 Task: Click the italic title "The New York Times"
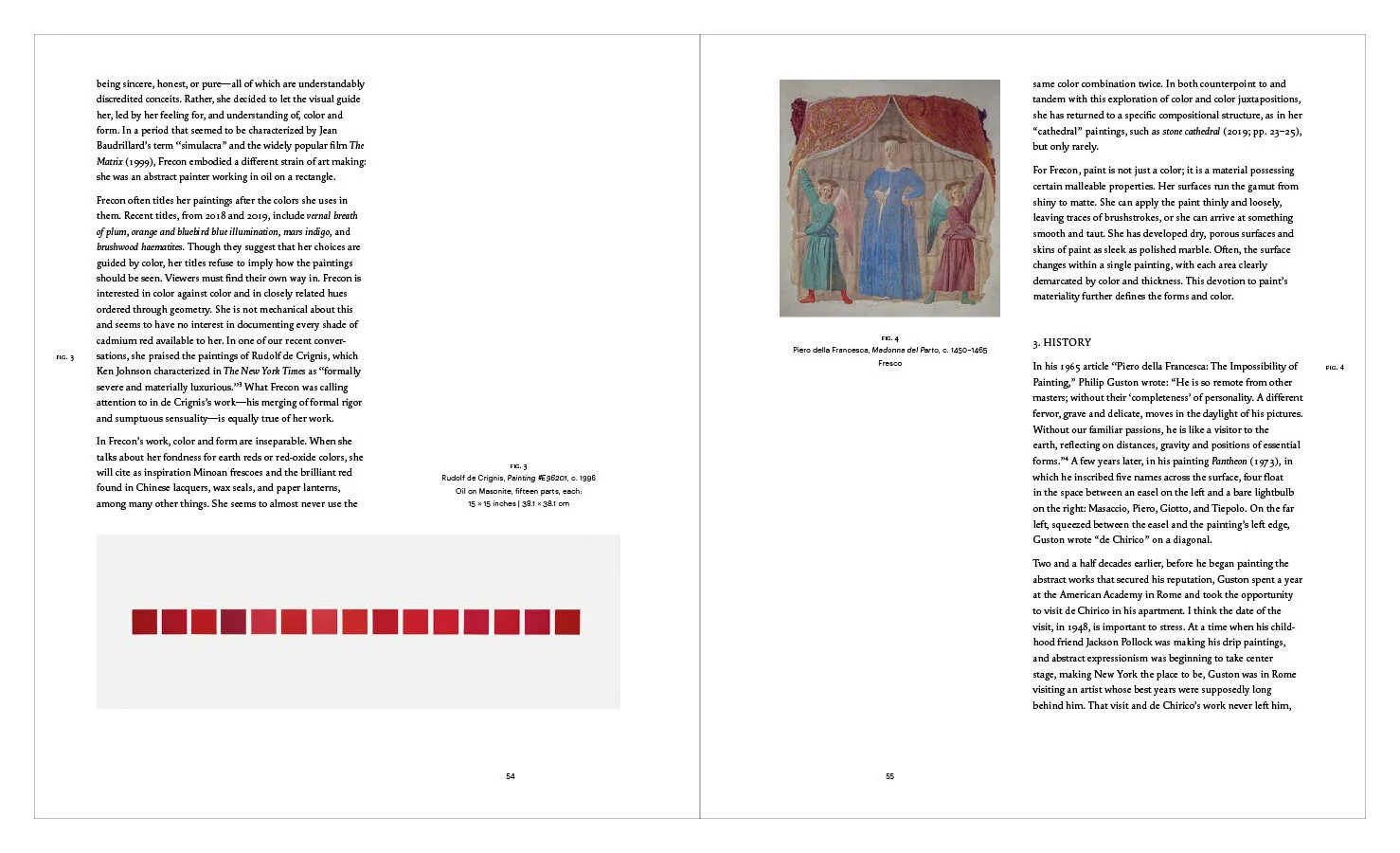click(x=264, y=371)
